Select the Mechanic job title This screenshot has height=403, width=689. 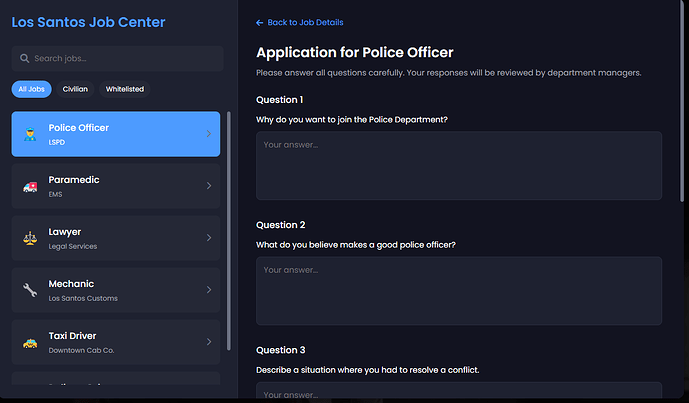pyautogui.click(x=71, y=284)
